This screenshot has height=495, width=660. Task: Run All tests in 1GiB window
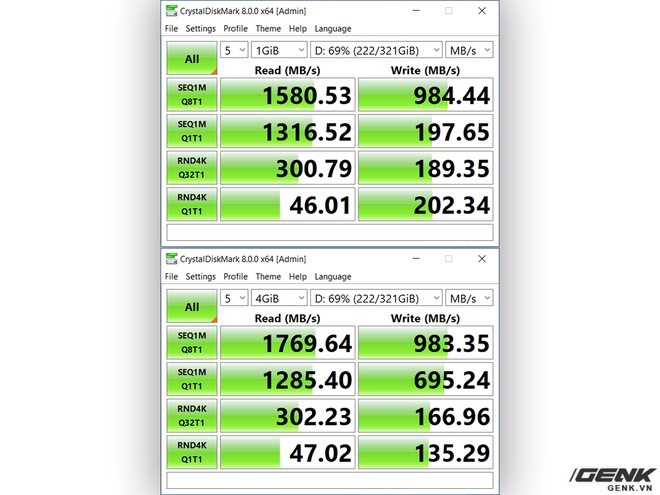pyautogui.click(x=192, y=58)
